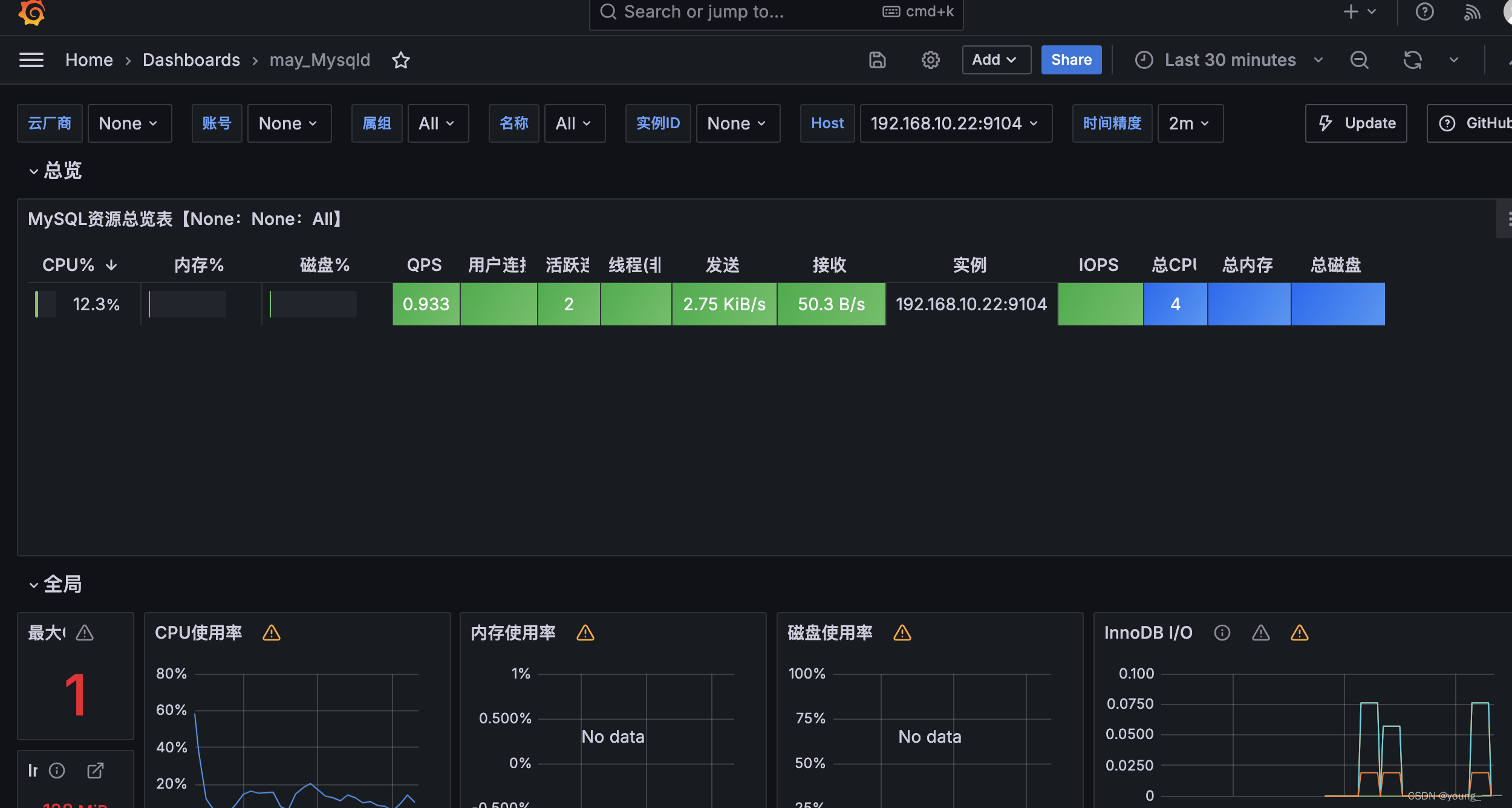
Task: Open the news feed RSS icon
Action: pyautogui.click(x=1472, y=11)
